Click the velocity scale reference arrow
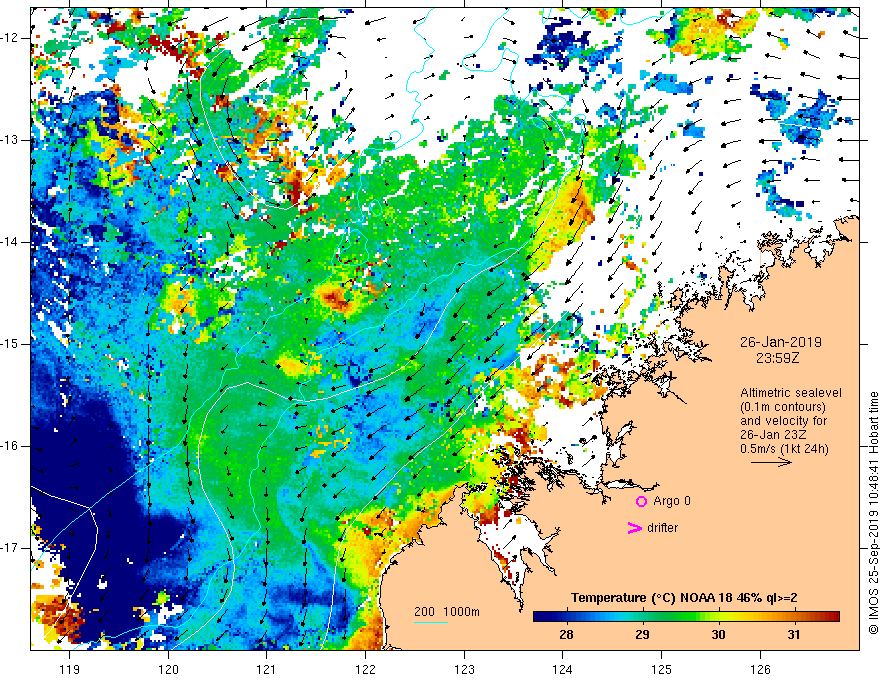Image resolution: width=880 pixels, height=680 pixels. (771, 462)
